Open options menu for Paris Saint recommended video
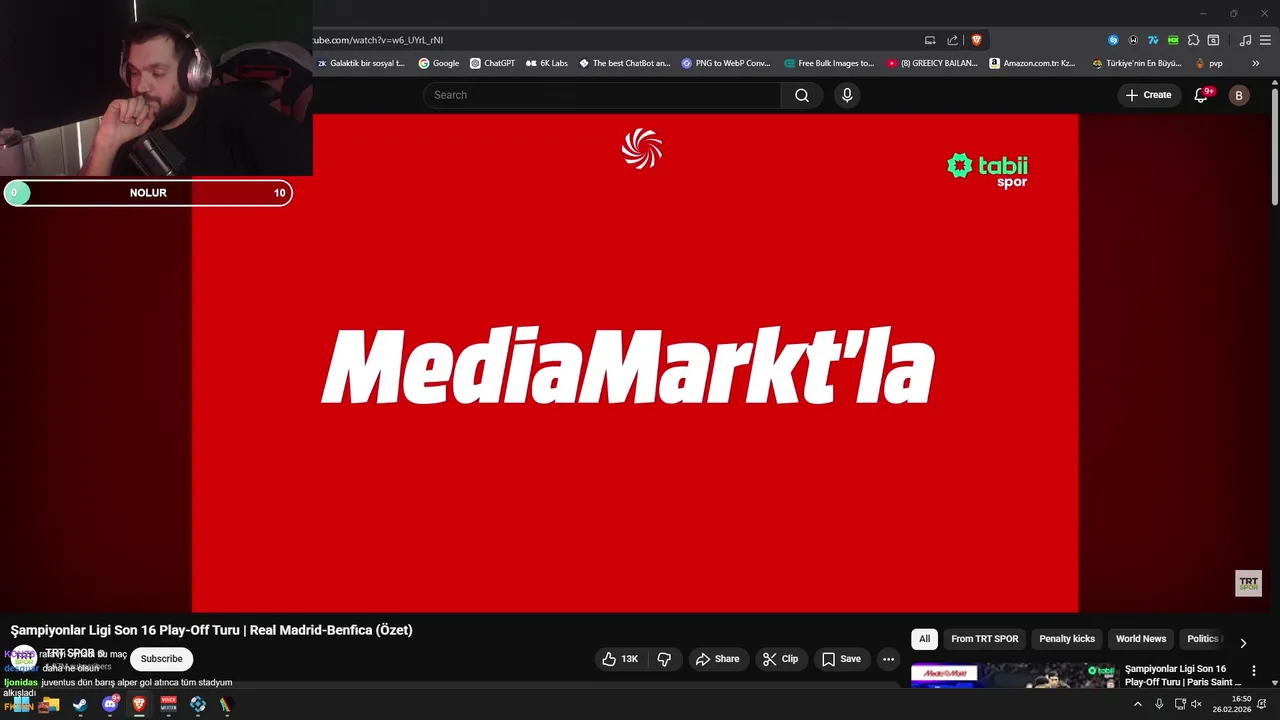Image resolution: width=1280 pixels, height=720 pixels. pyautogui.click(x=1254, y=671)
